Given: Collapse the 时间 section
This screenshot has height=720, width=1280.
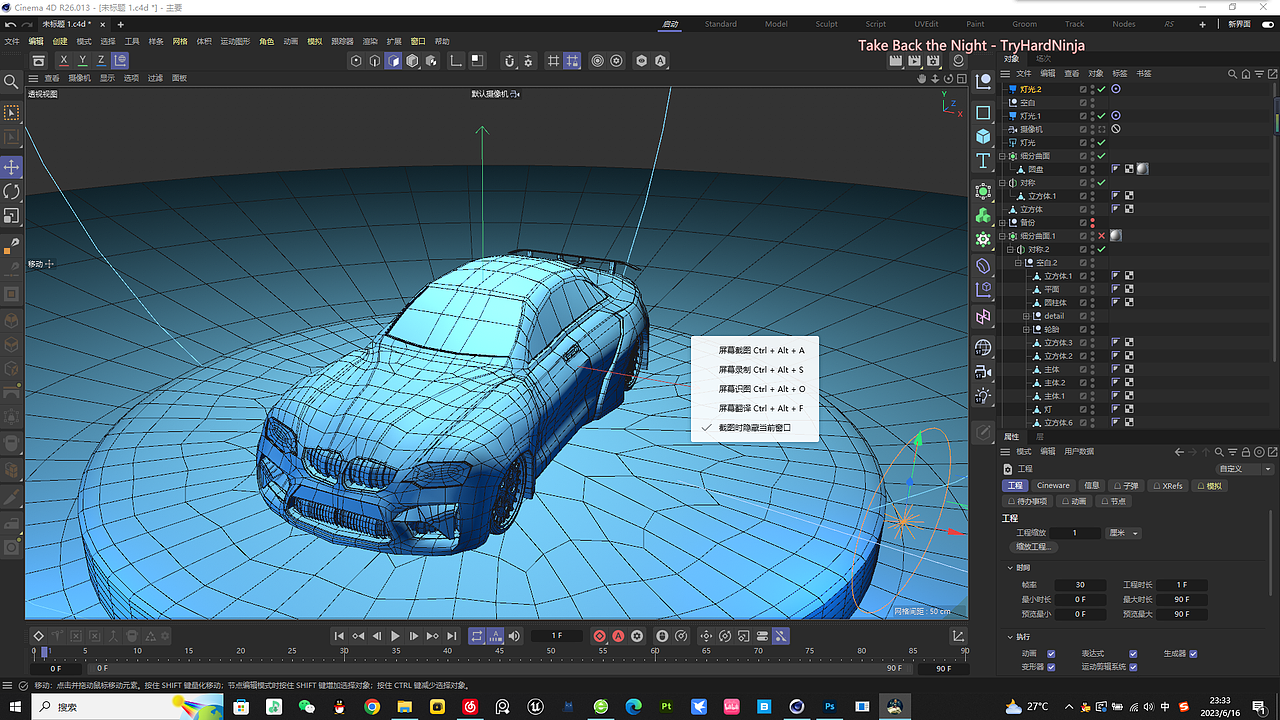Looking at the screenshot, I should [x=1010, y=568].
